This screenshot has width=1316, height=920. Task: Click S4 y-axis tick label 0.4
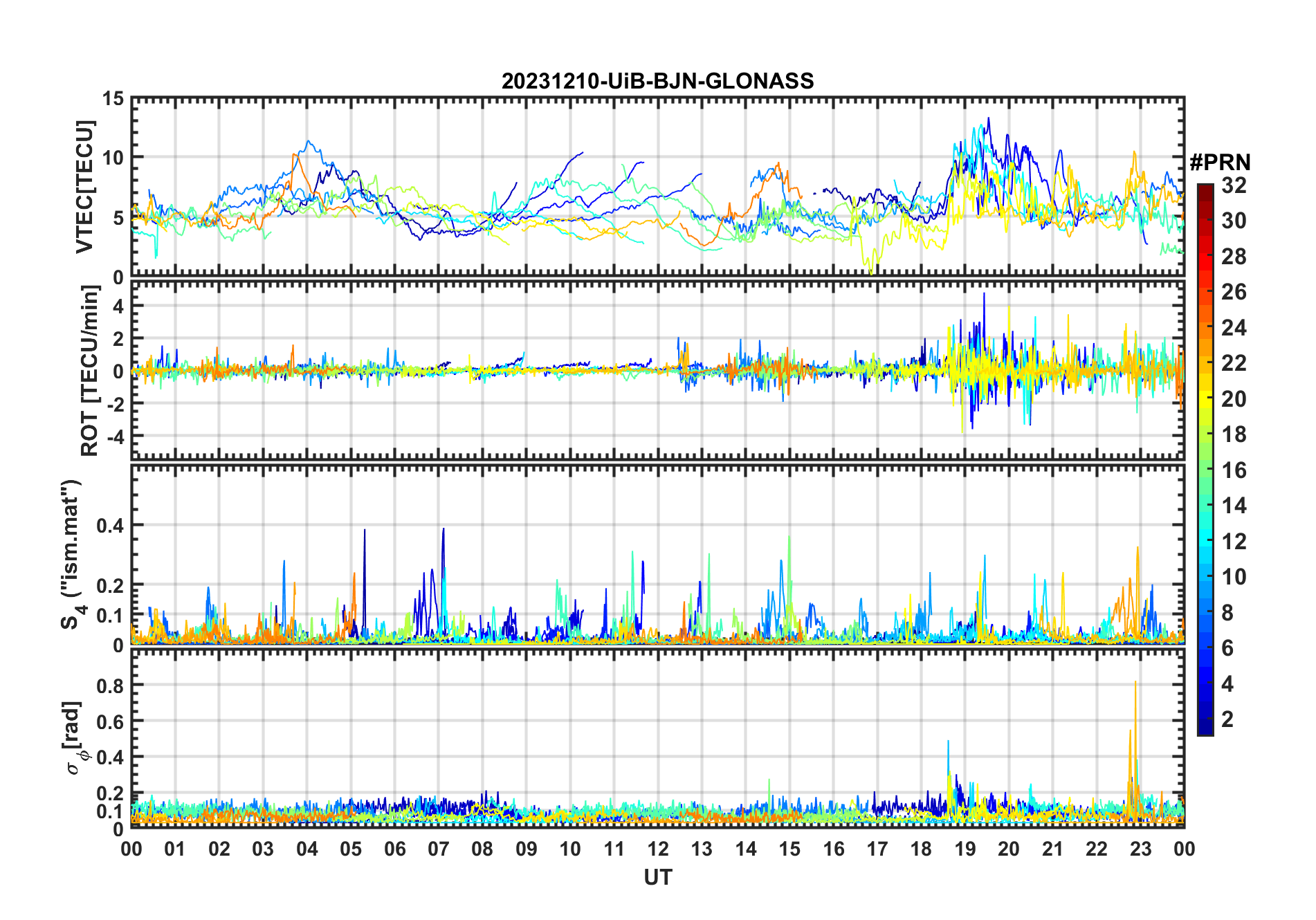coord(111,526)
